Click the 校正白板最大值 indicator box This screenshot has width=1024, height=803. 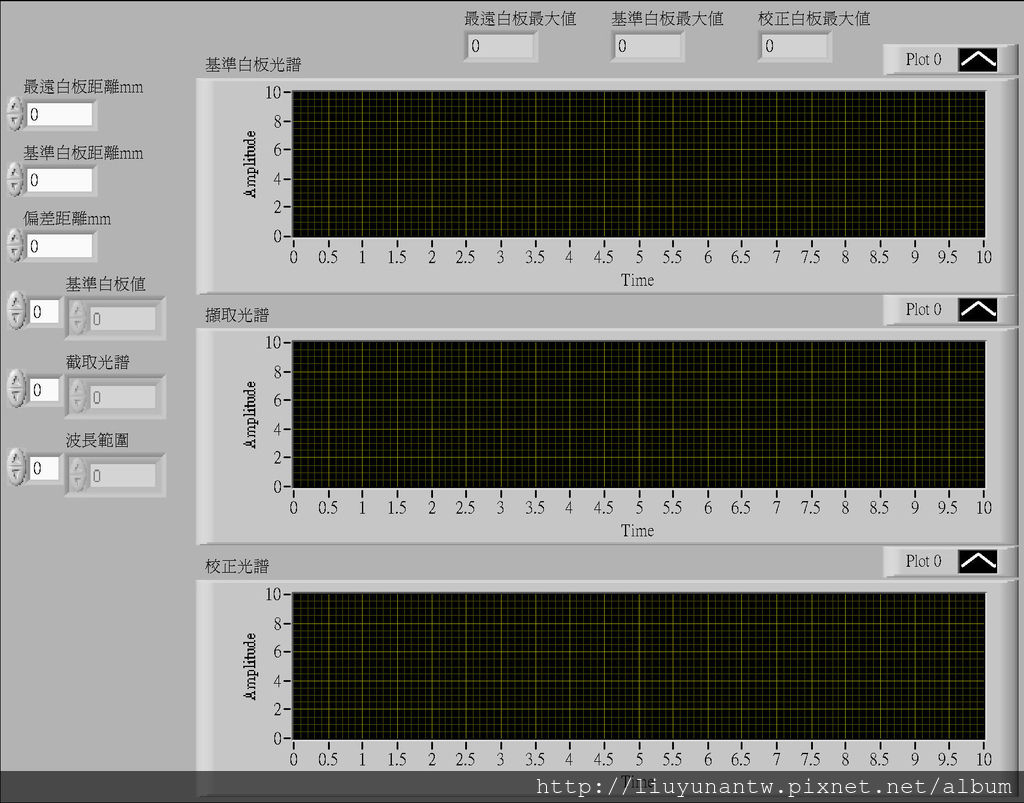tap(793, 46)
